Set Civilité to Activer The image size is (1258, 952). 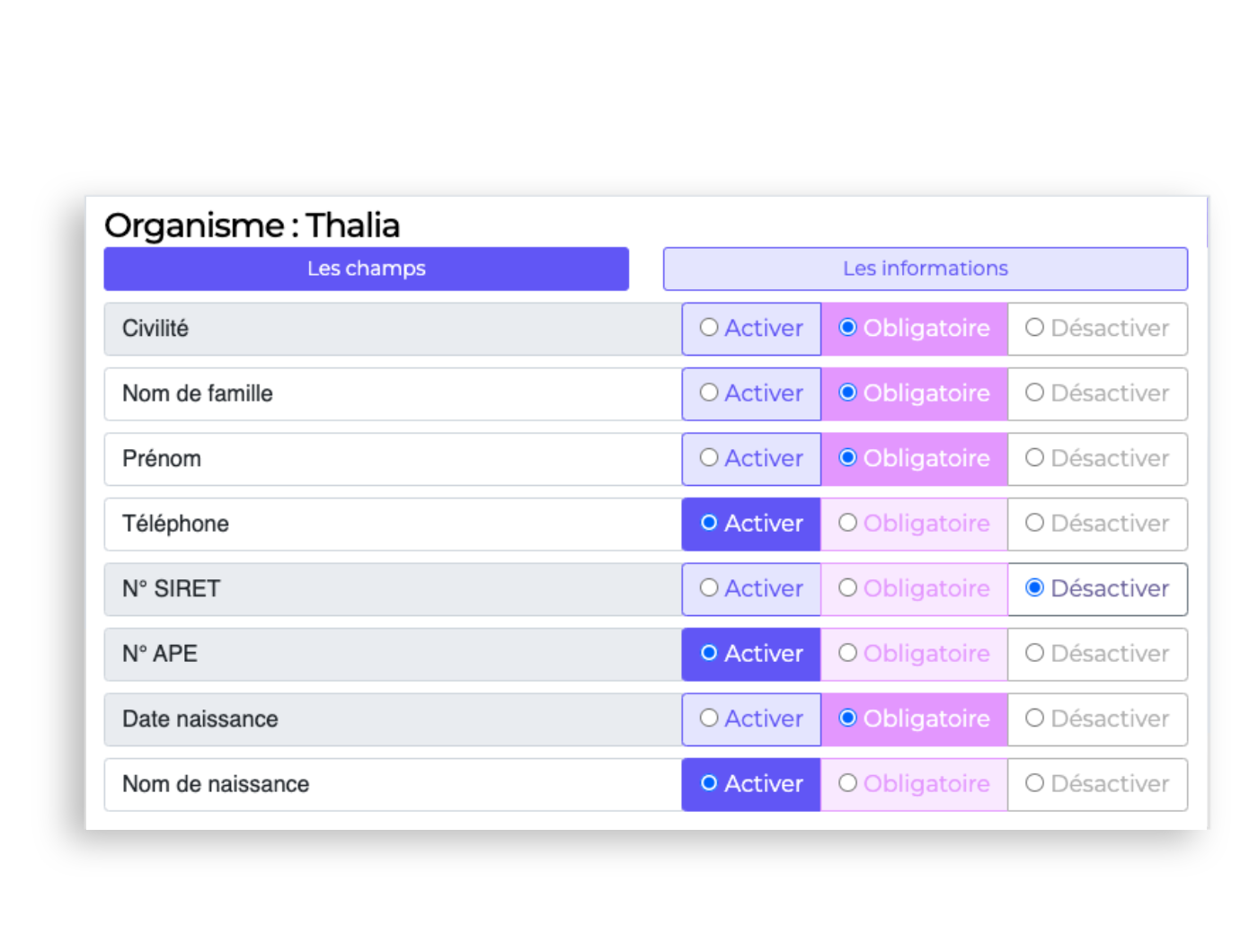[751, 329]
